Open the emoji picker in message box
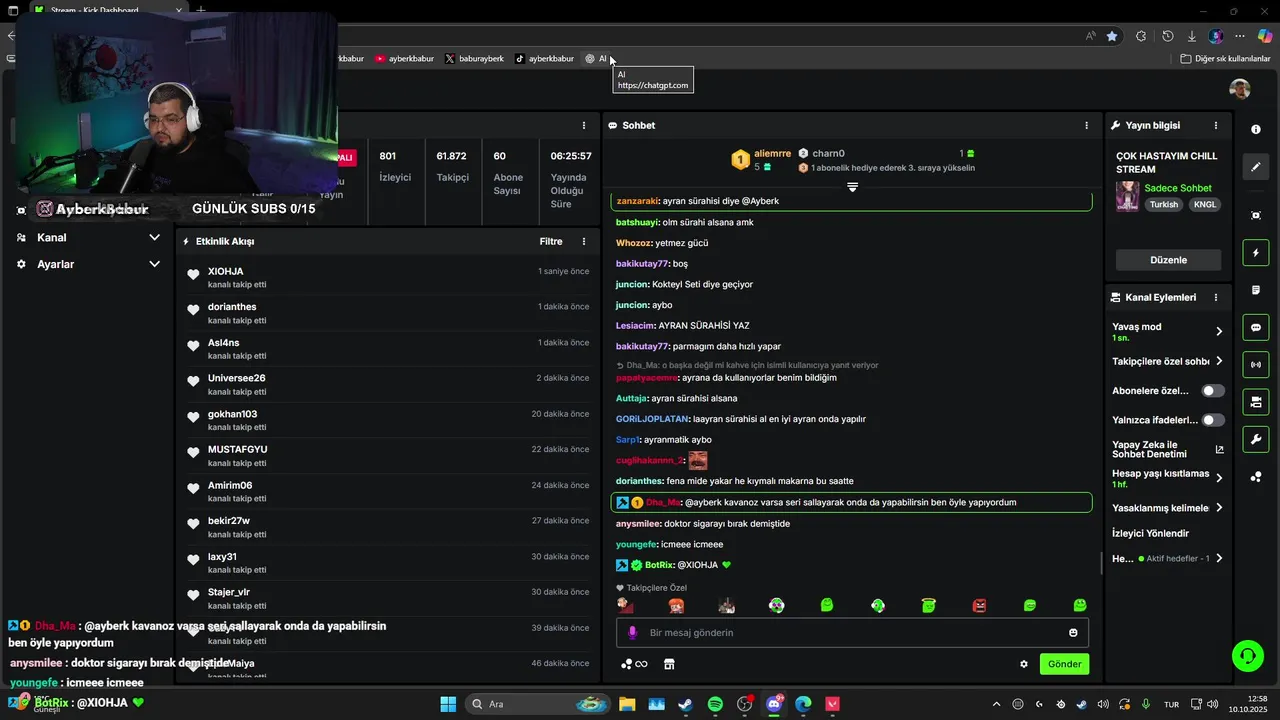 [x=1073, y=632]
